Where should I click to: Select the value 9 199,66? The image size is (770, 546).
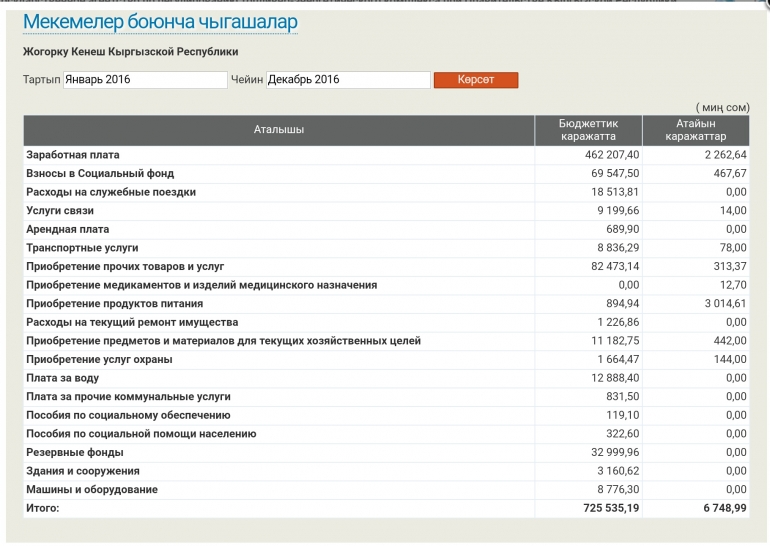point(618,211)
